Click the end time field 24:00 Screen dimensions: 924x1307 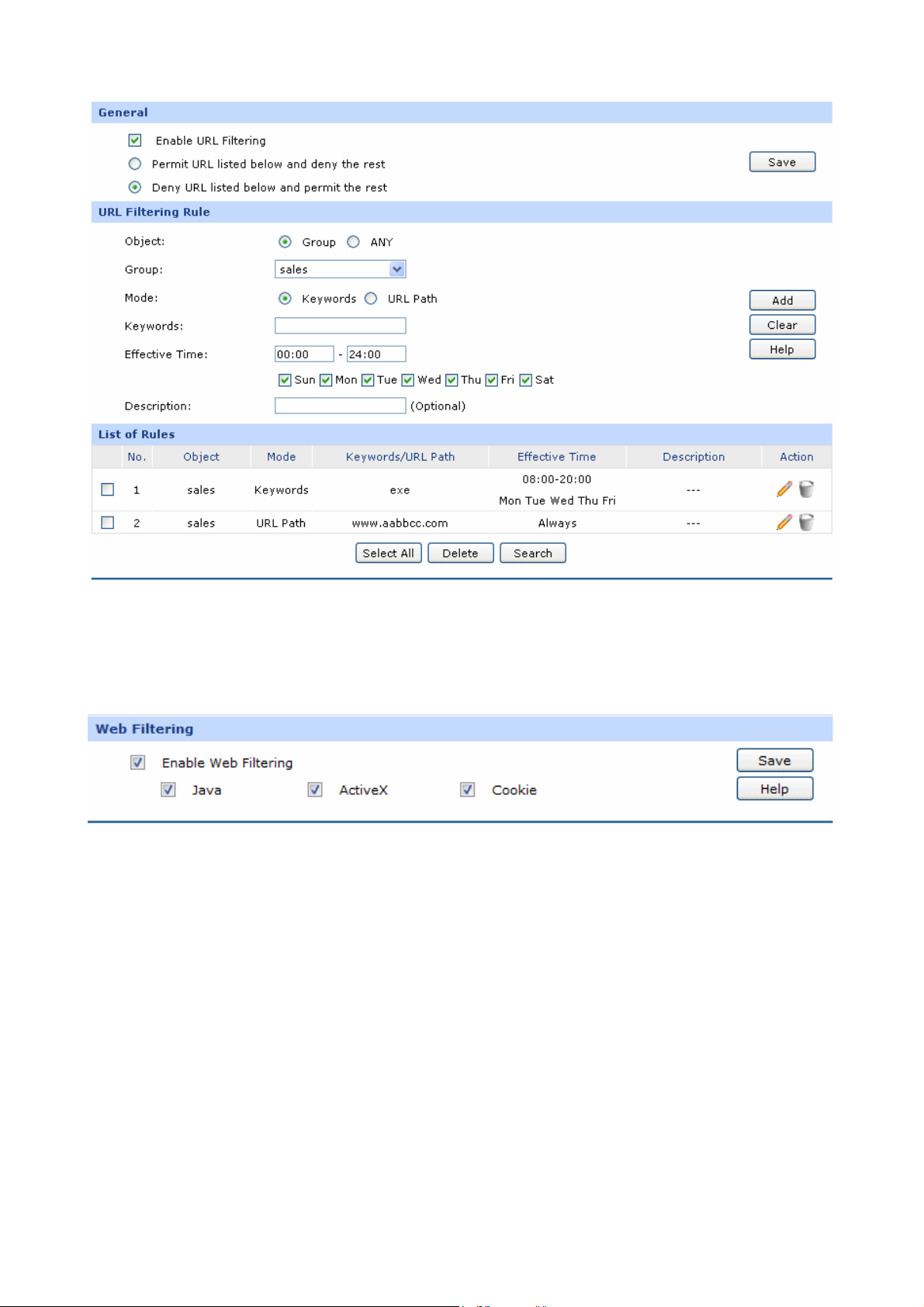click(376, 354)
